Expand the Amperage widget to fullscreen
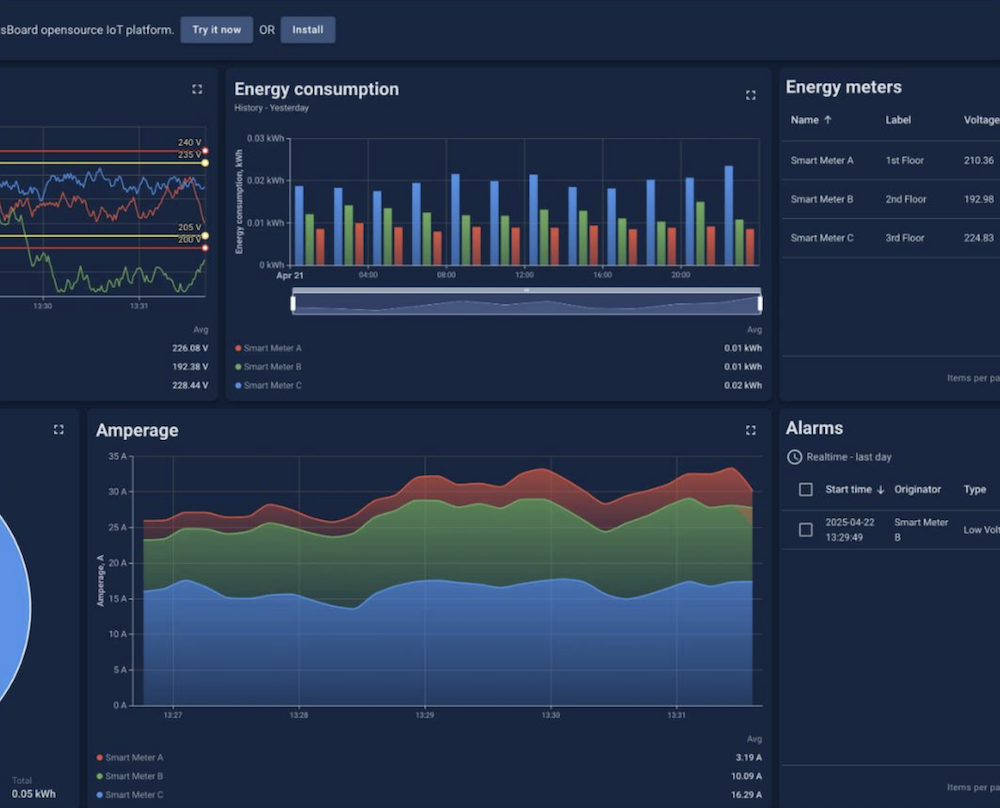 (750, 430)
